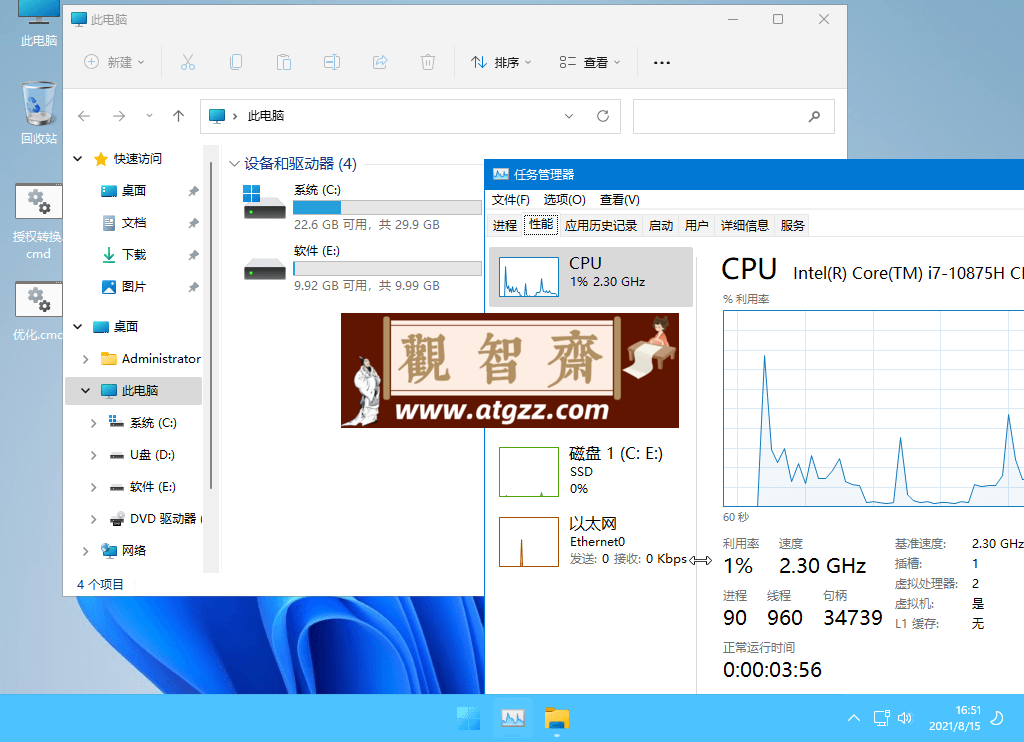Click the Share icon in Explorer toolbar
The width and height of the screenshot is (1024, 742).
pos(380,62)
